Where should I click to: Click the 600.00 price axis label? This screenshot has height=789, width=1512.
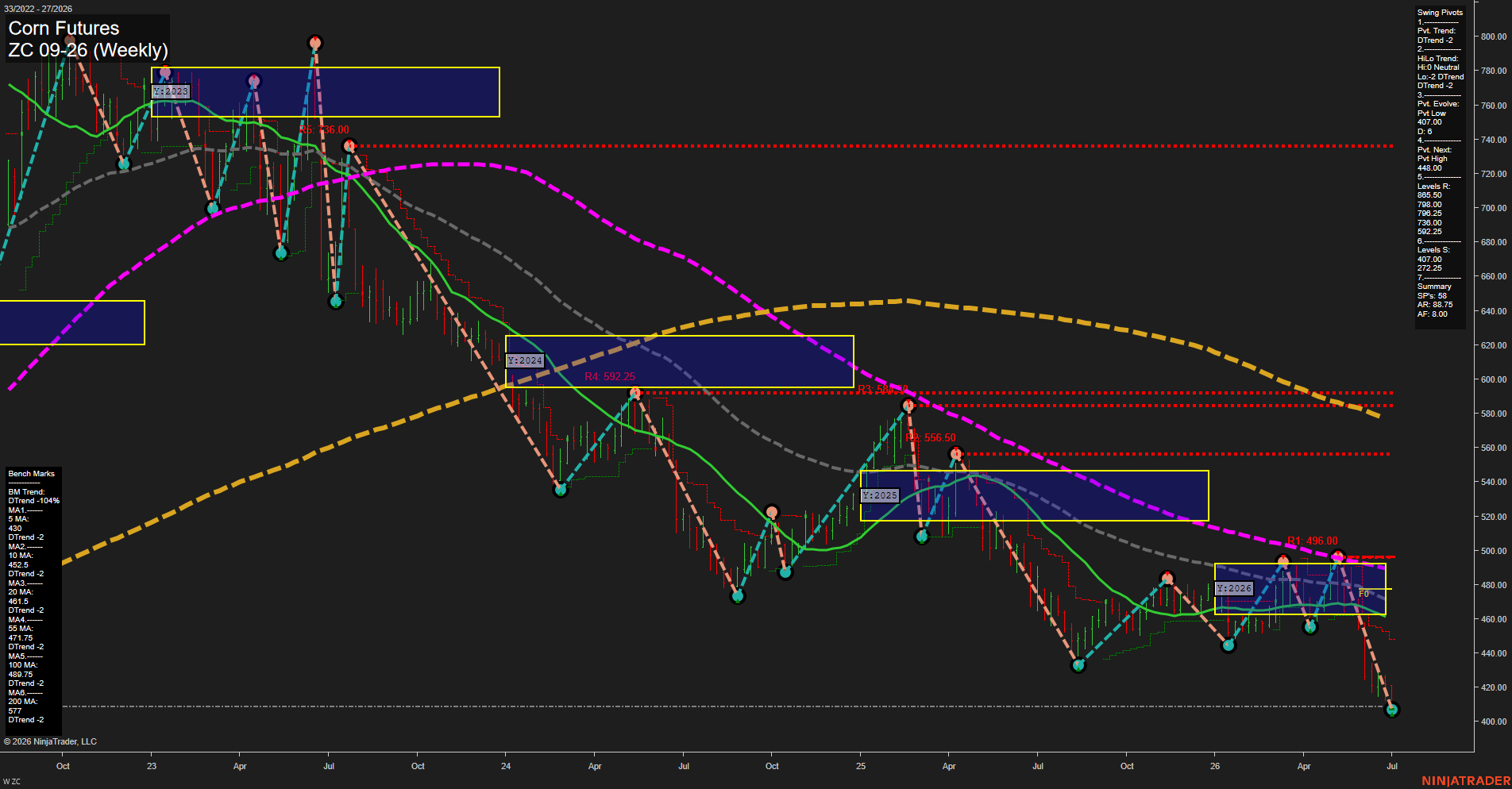(x=1494, y=379)
